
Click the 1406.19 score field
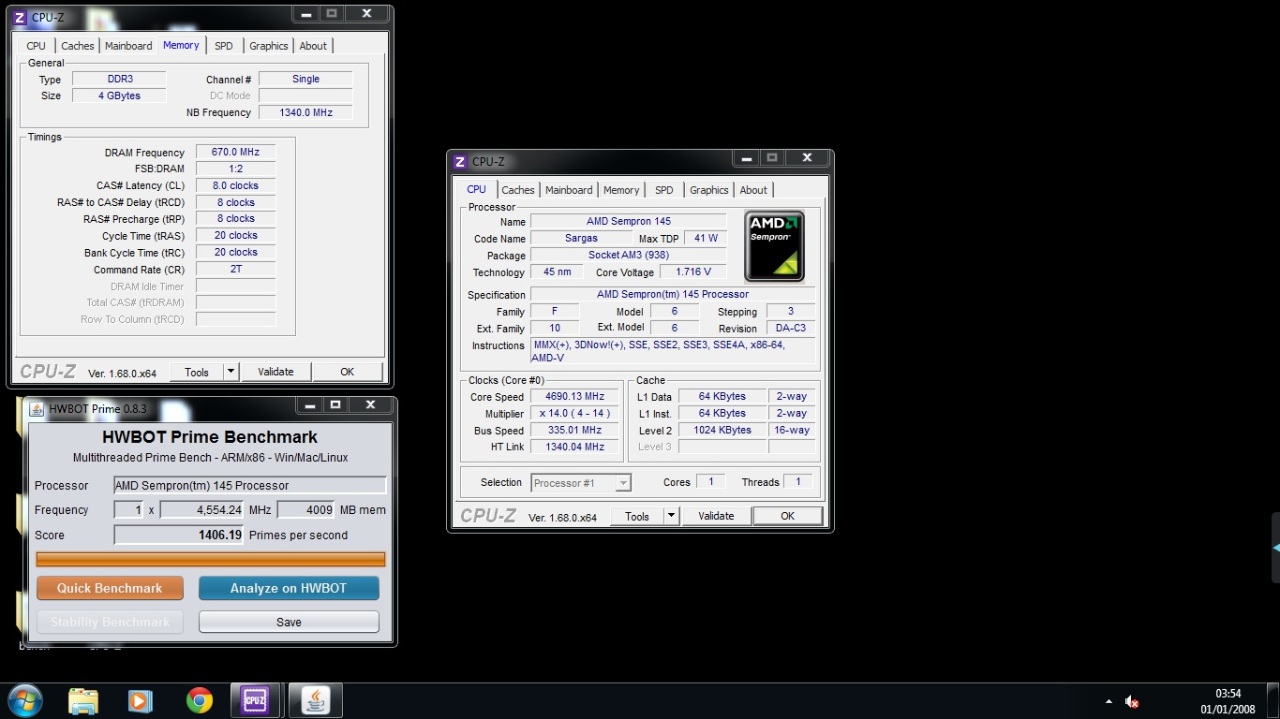pos(180,535)
